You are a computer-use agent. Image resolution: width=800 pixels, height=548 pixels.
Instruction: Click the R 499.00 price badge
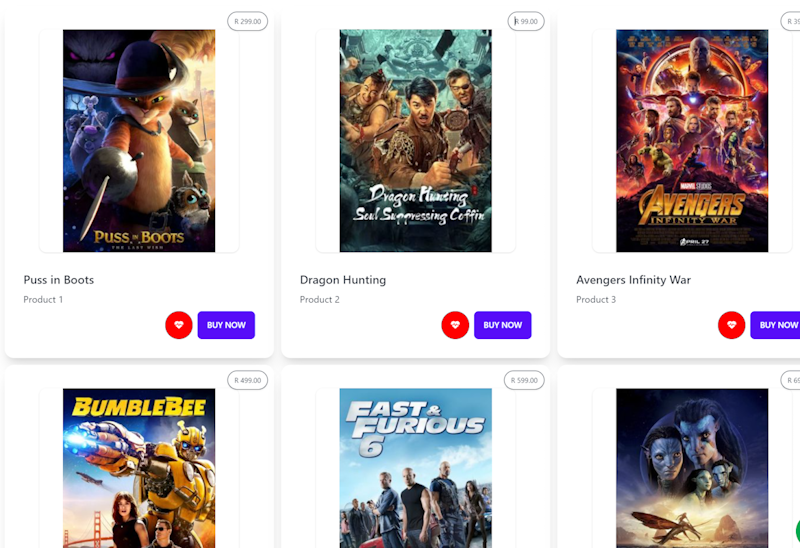click(x=247, y=380)
